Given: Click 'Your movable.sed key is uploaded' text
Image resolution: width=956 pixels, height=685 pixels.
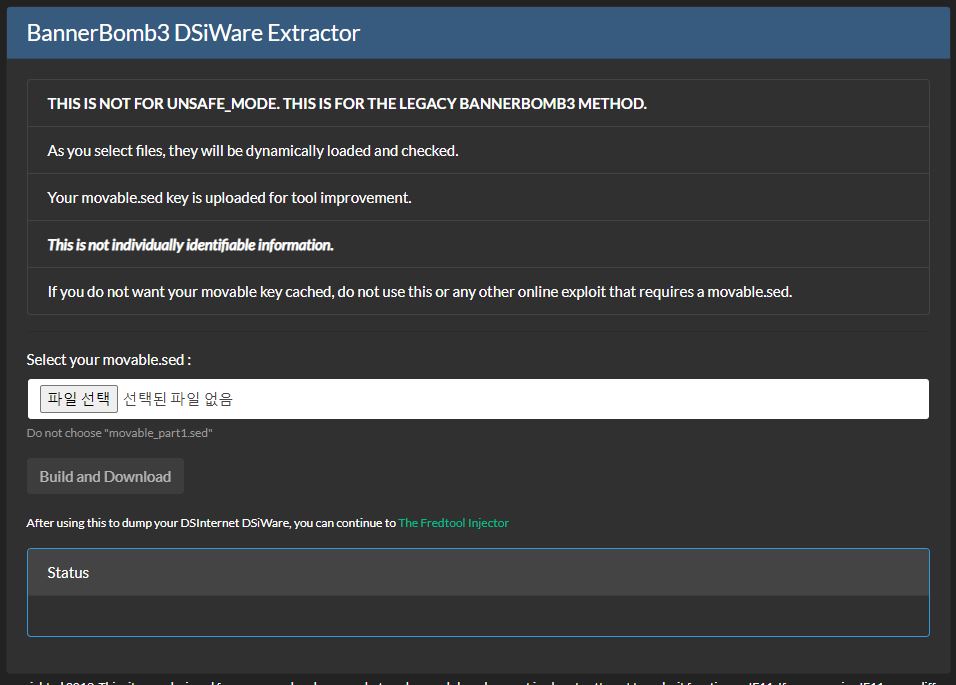Looking at the screenshot, I should [229, 198].
